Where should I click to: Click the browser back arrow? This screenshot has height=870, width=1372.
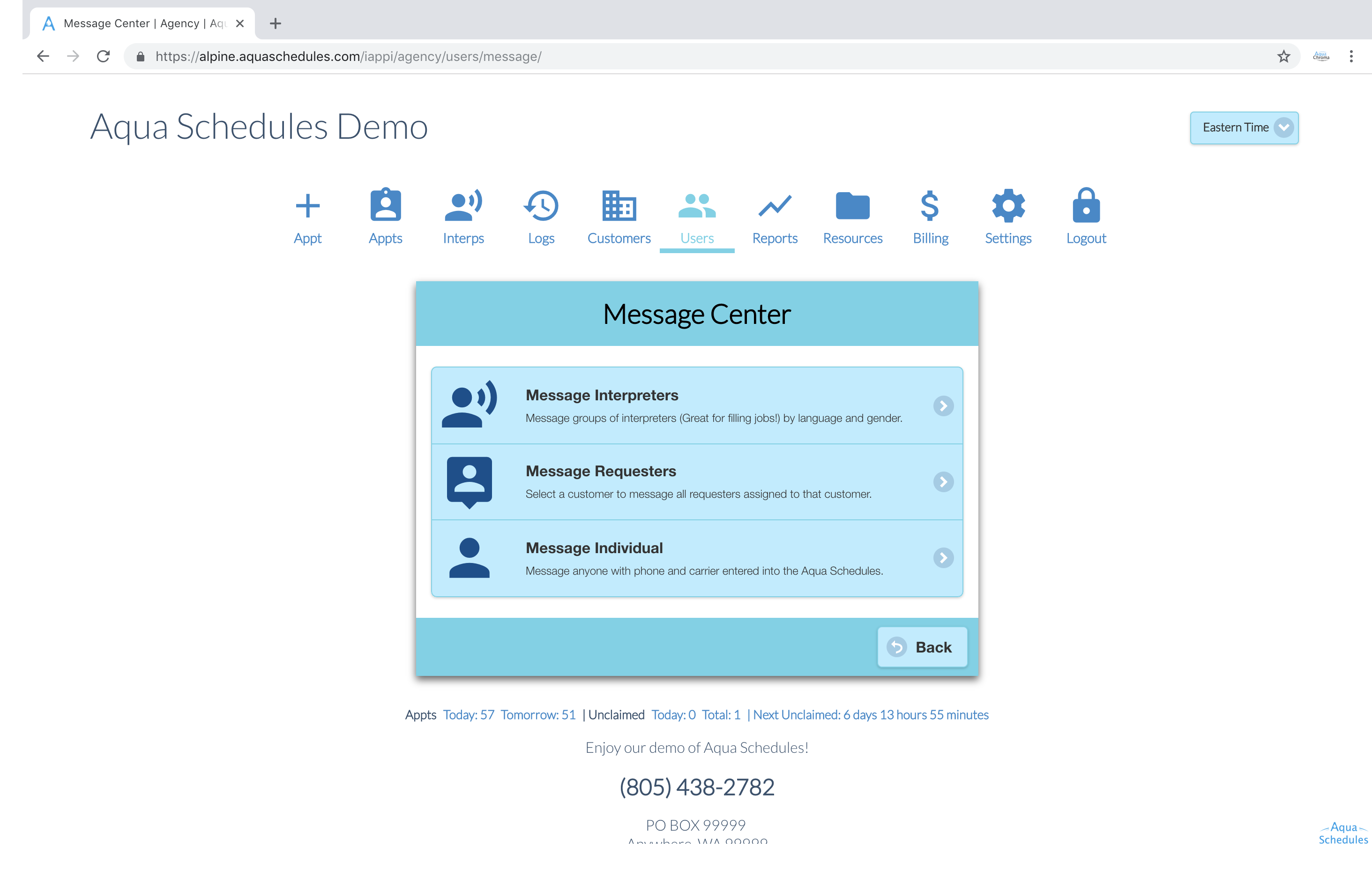[43, 56]
